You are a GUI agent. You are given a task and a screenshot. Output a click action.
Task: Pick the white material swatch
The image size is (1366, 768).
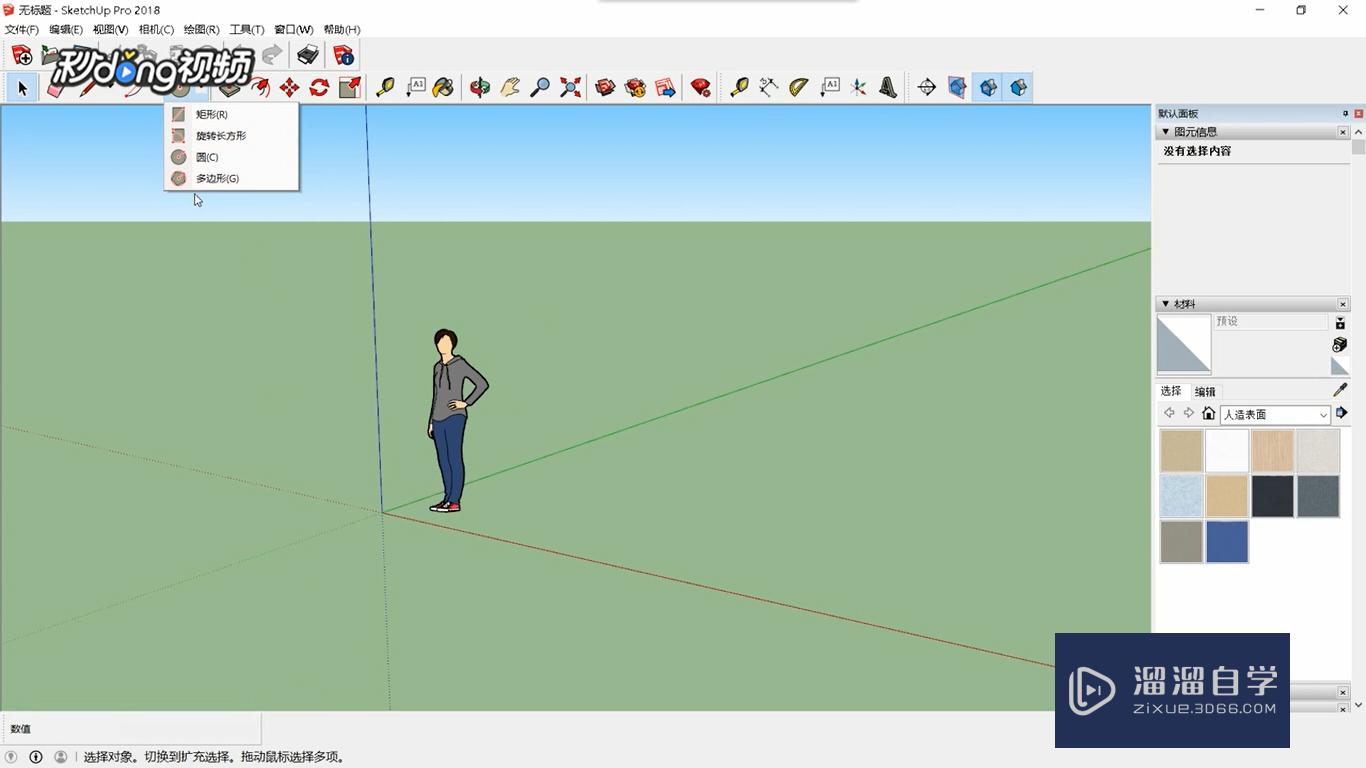[x=1227, y=451]
